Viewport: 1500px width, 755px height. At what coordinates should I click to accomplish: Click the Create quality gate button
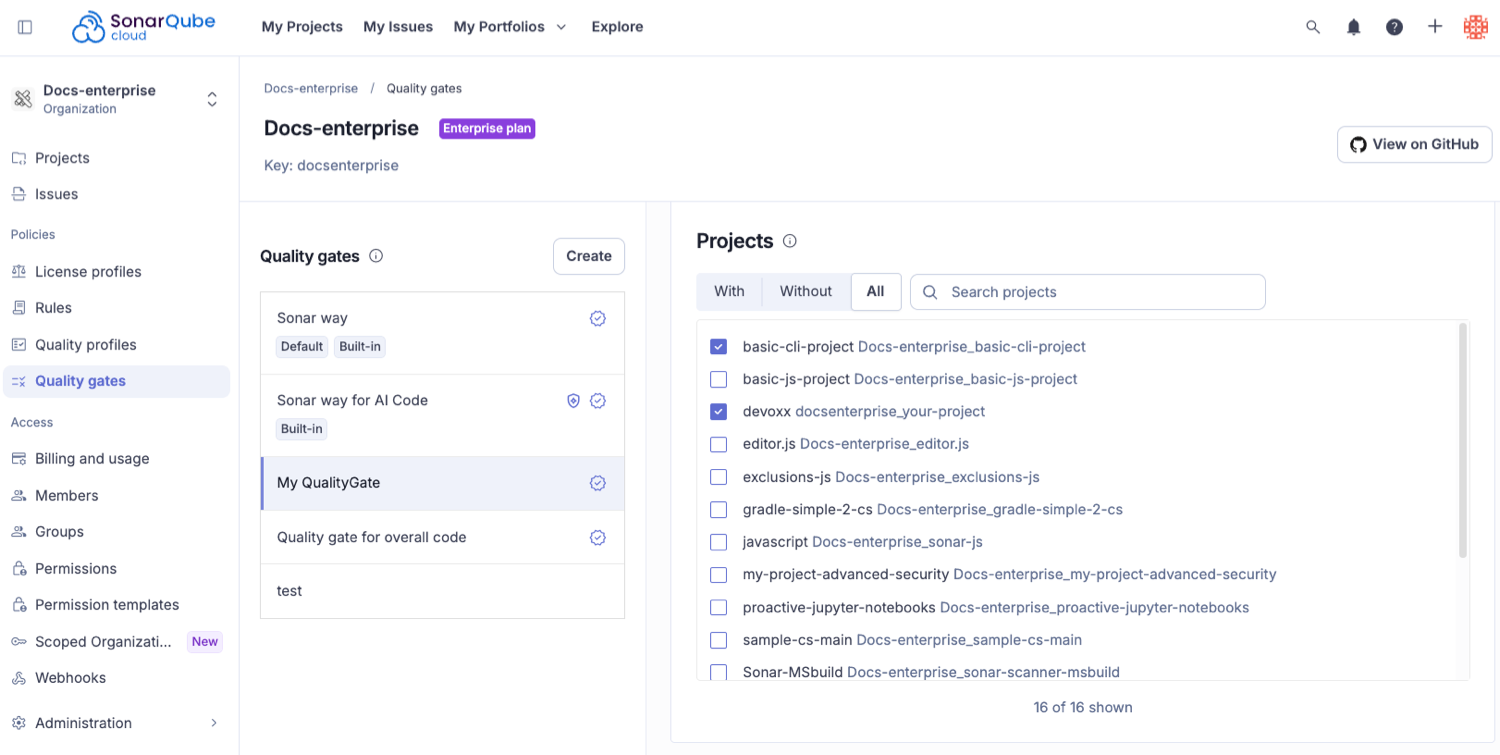click(589, 256)
